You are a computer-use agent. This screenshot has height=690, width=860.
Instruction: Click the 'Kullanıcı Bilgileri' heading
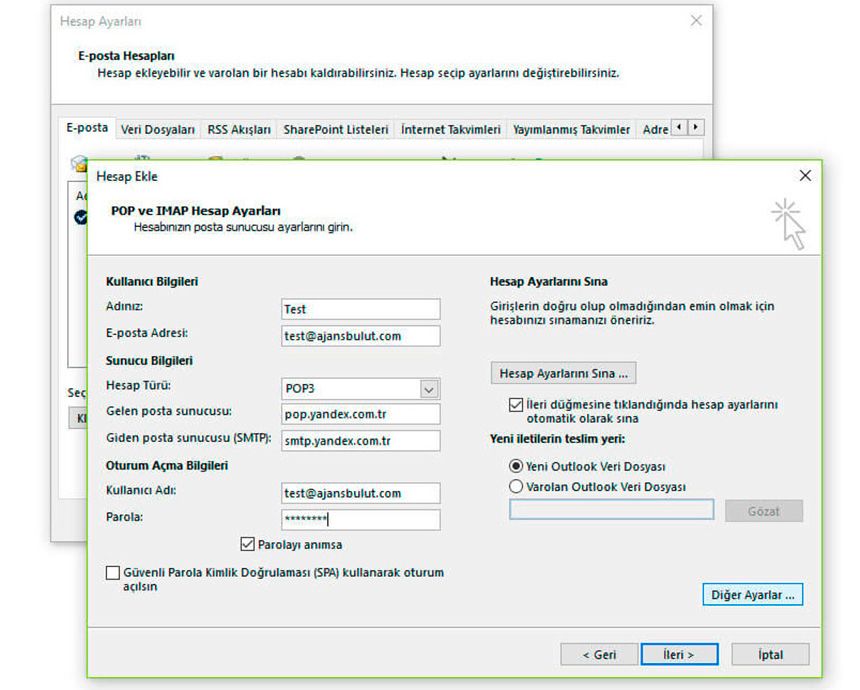click(152, 281)
